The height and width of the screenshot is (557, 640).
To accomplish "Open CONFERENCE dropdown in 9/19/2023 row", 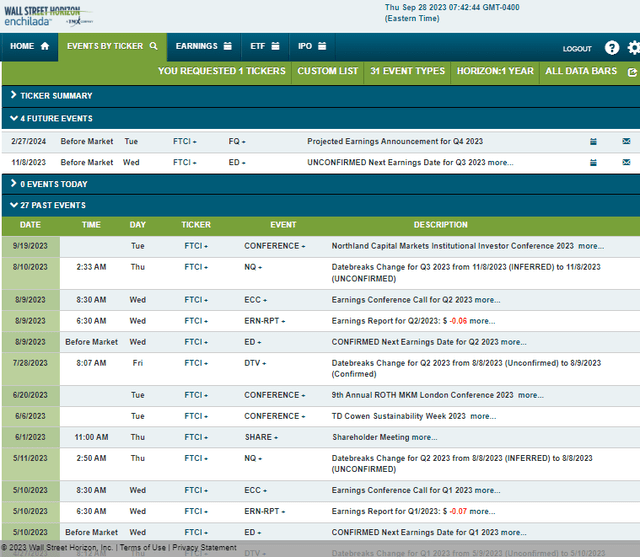I will point(274,246).
